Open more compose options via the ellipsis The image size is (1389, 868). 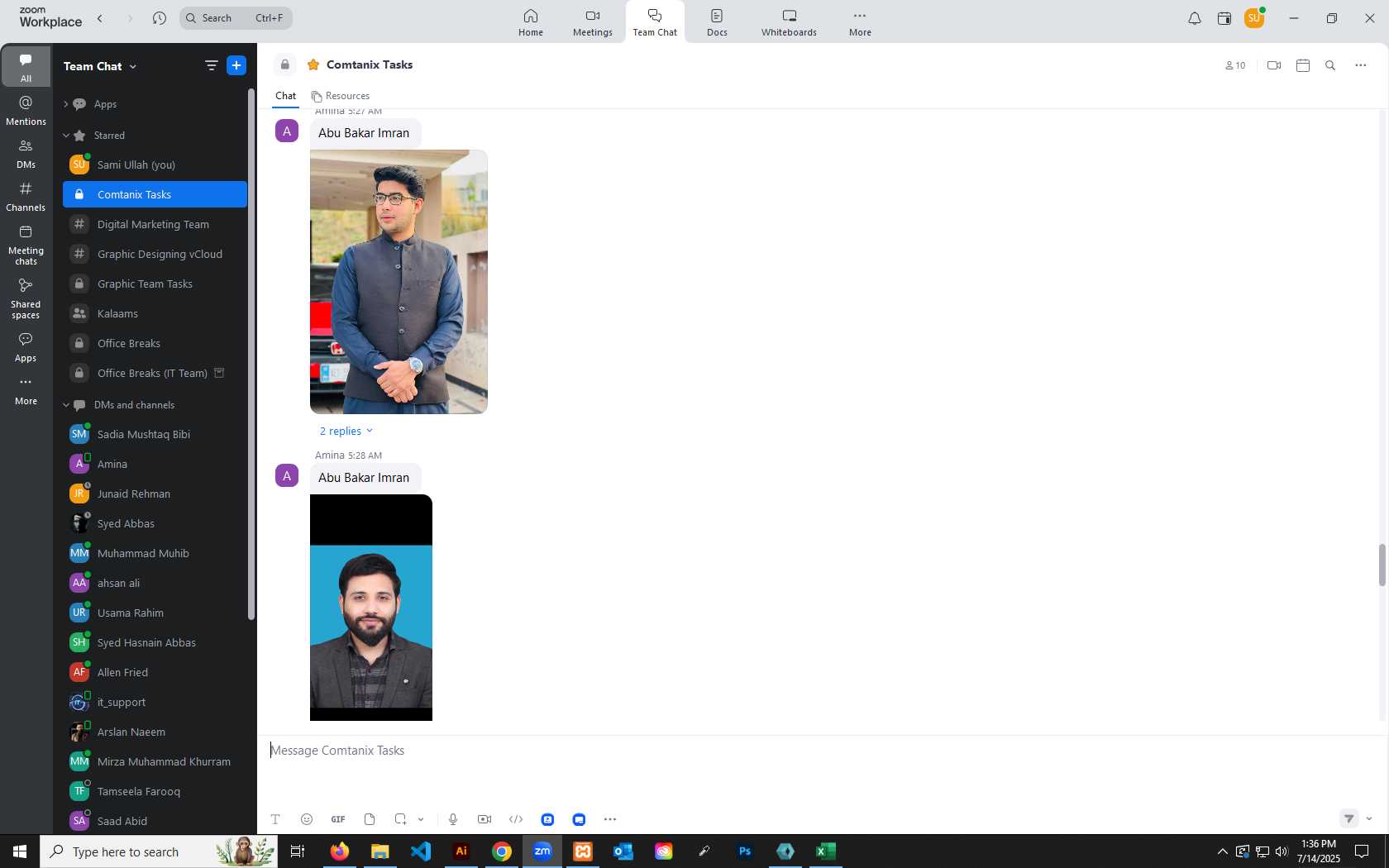(x=610, y=819)
